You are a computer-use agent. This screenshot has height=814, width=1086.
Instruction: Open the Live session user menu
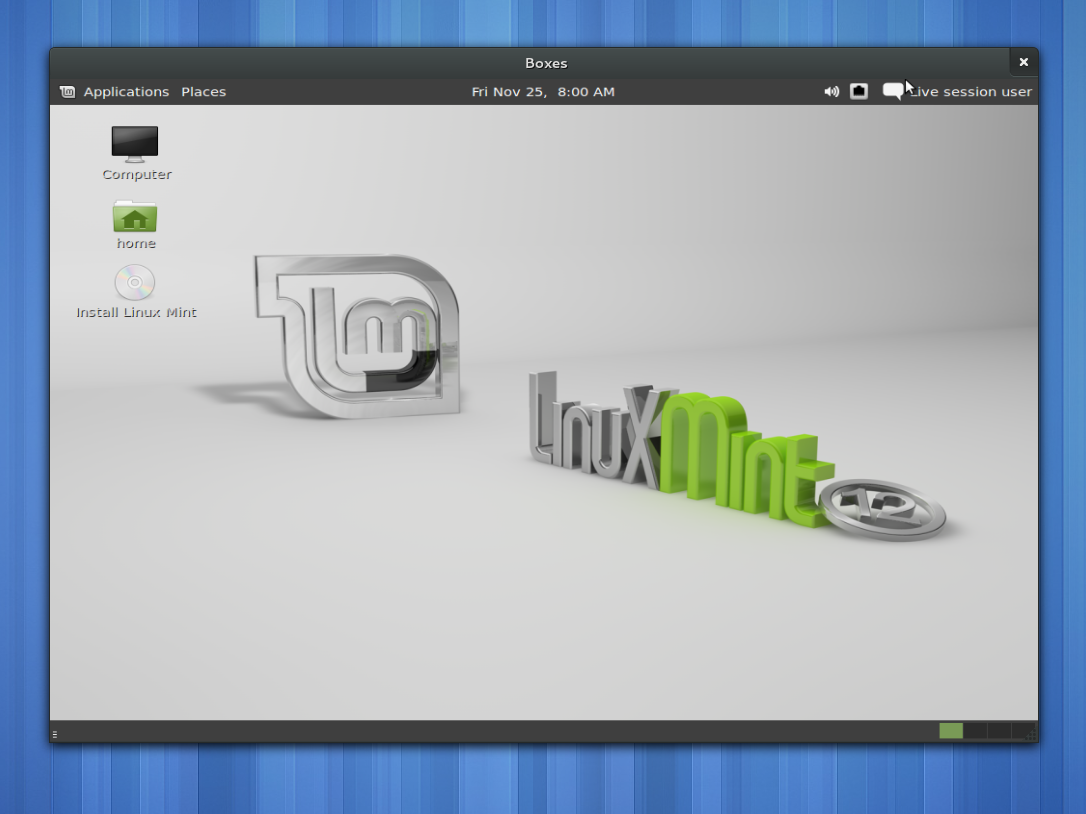coord(970,91)
